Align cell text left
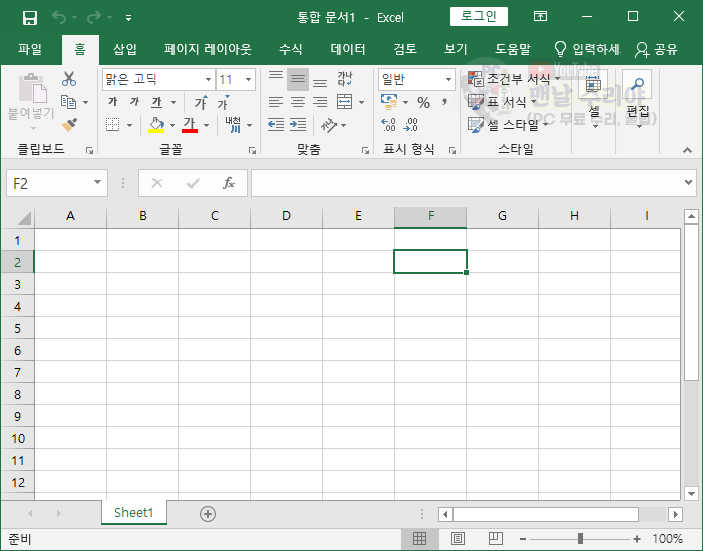Viewport: 703px width, 551px height. coord(276,102)
